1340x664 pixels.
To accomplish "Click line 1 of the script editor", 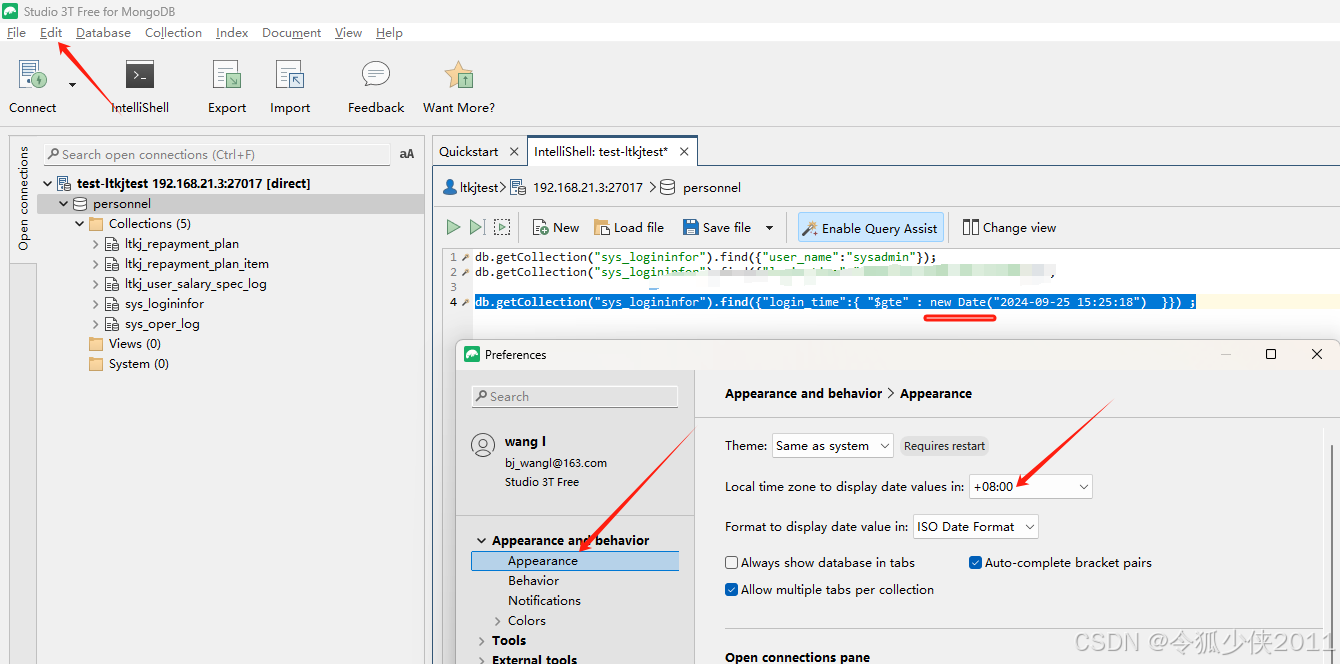I will pos(705,257).
